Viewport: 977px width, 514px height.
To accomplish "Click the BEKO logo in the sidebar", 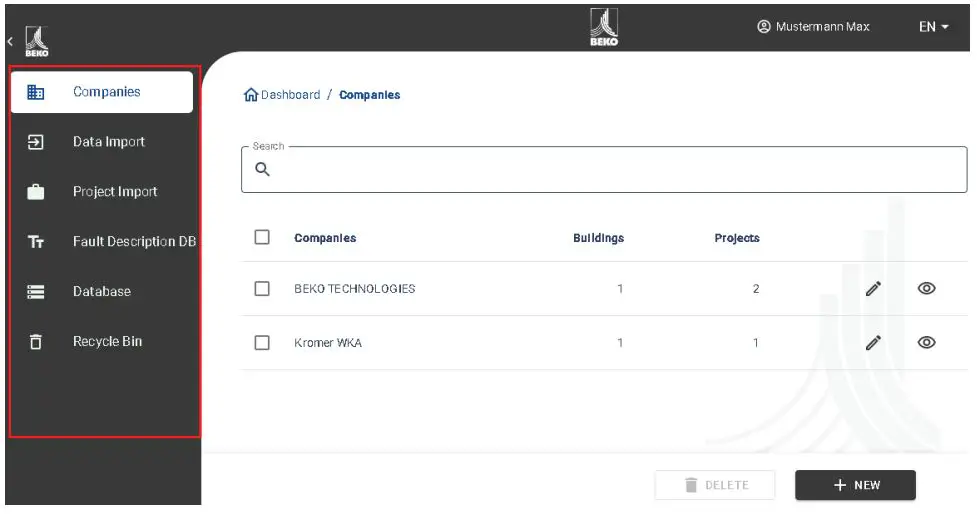I will tap(37, 42).
